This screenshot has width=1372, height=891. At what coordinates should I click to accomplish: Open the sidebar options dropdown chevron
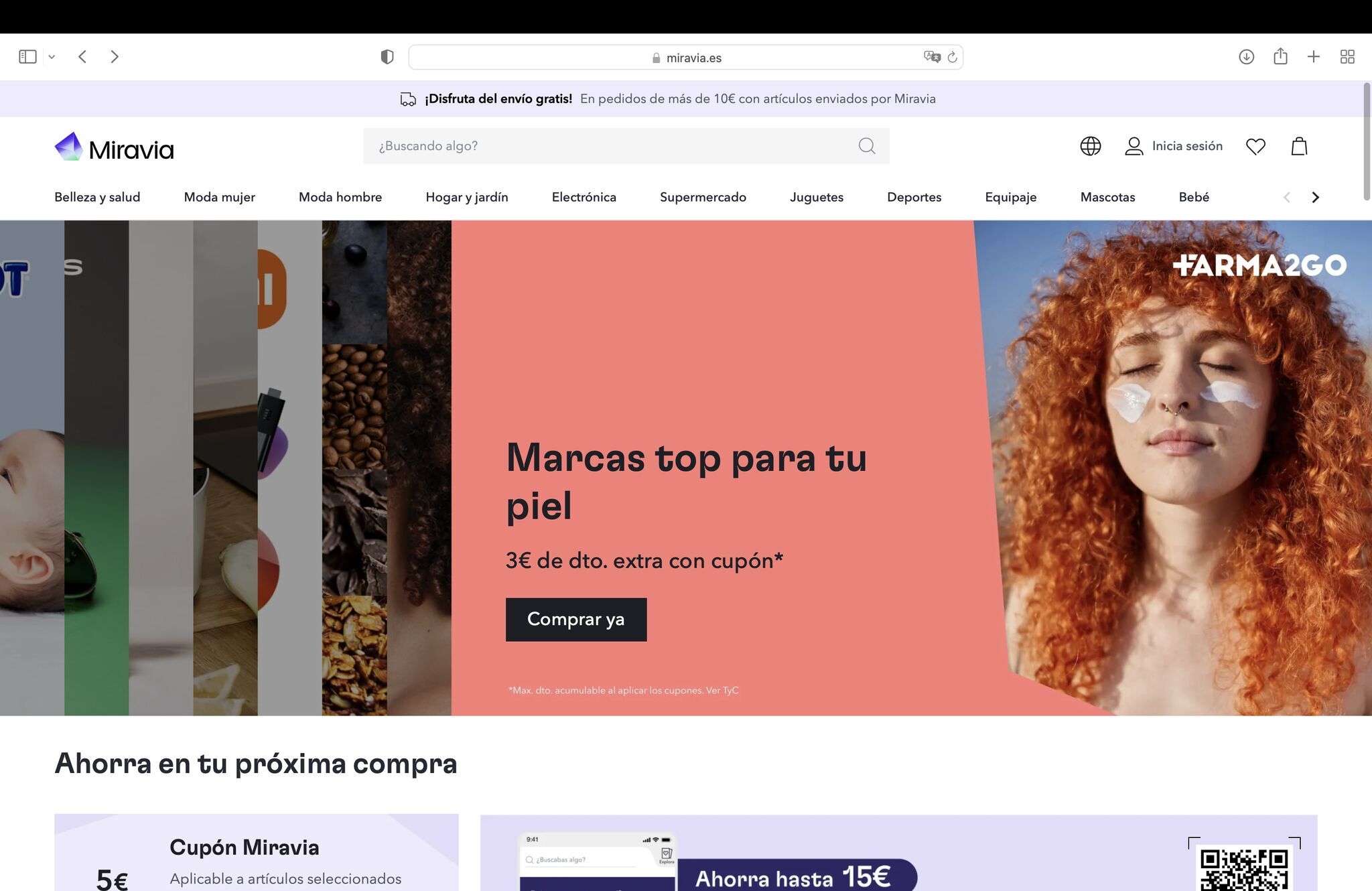tap(52, 57)
